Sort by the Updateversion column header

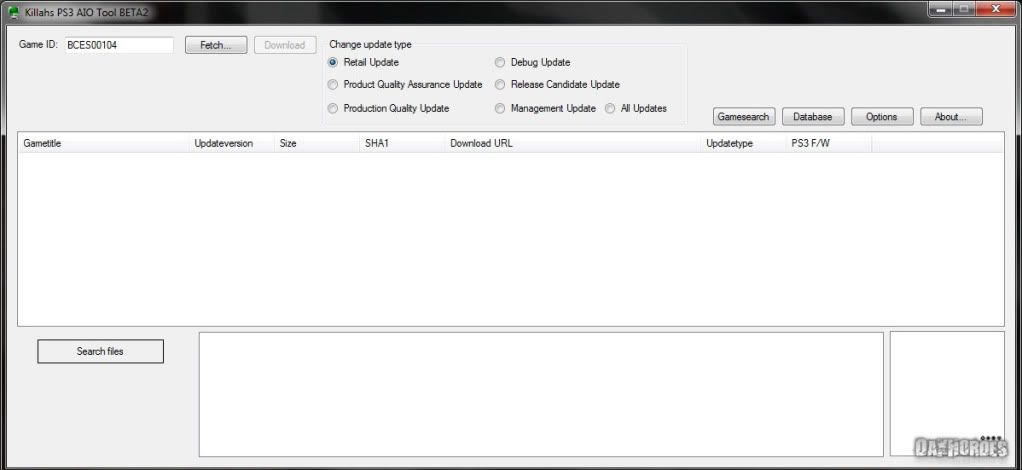point(232,143)
